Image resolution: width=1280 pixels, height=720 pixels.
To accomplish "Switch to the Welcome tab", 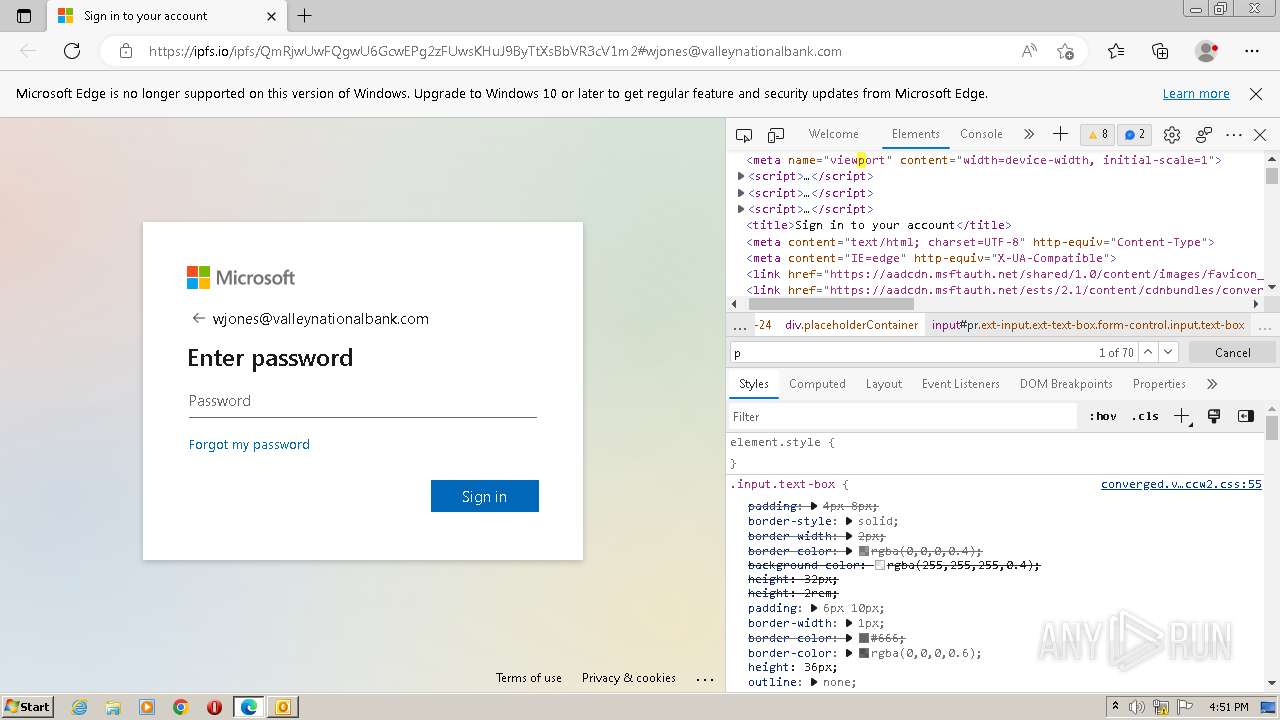I will 833,134.
